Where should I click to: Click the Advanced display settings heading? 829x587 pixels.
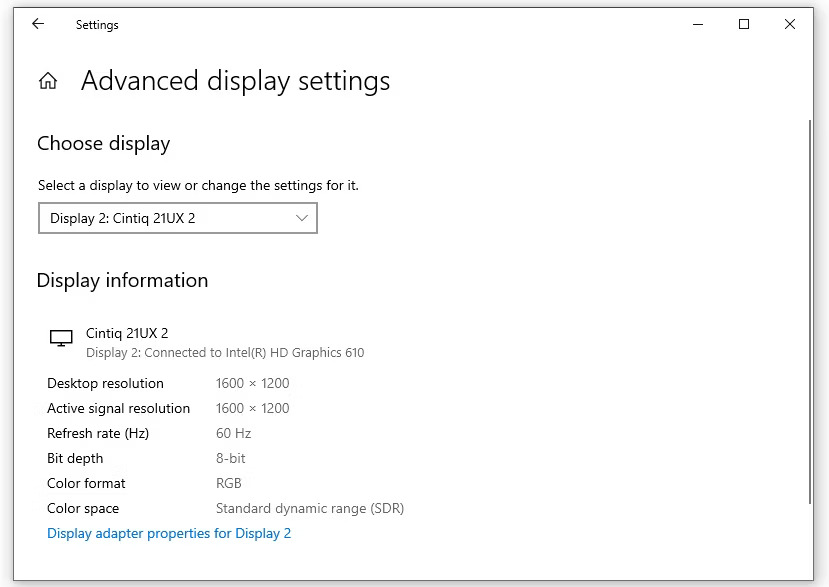[x=235, y=81]
